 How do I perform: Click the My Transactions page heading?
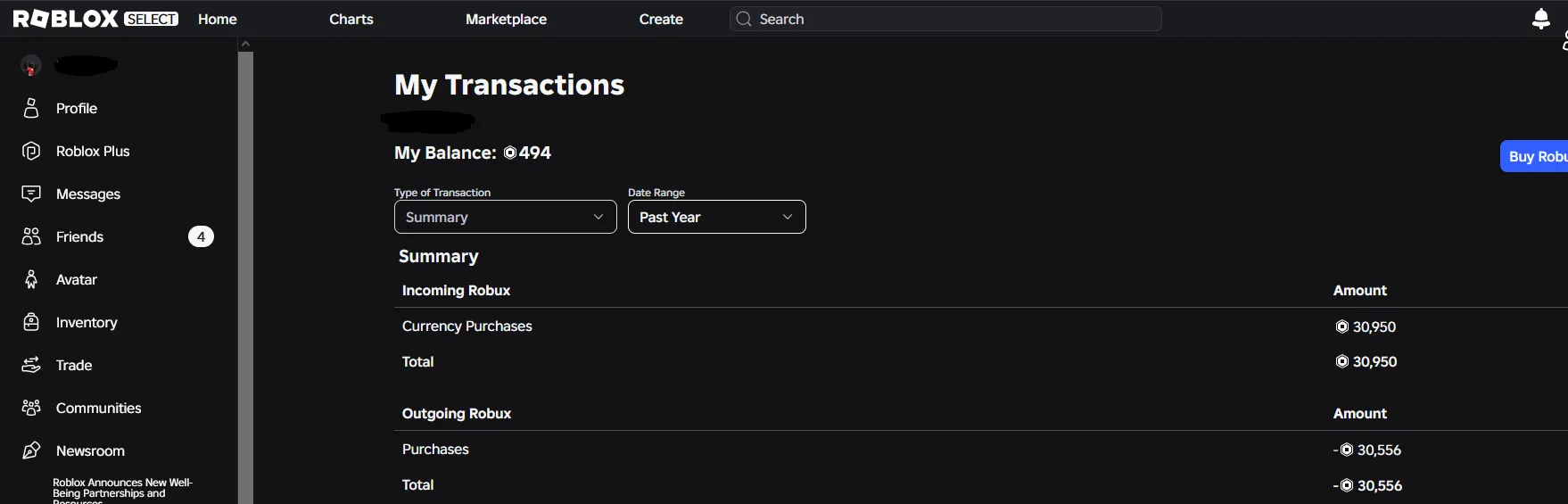509,85
